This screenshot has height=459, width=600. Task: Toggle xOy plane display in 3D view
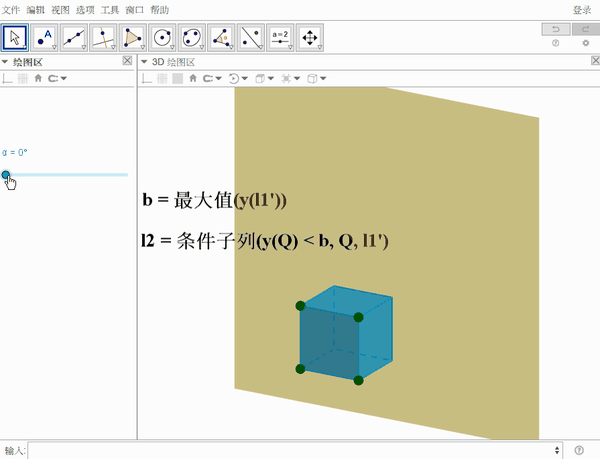point(178,78)
